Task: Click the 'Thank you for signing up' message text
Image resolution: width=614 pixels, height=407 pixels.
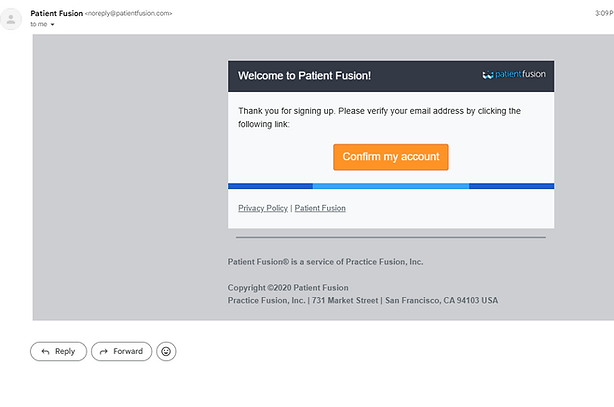Action: (379, 117)
